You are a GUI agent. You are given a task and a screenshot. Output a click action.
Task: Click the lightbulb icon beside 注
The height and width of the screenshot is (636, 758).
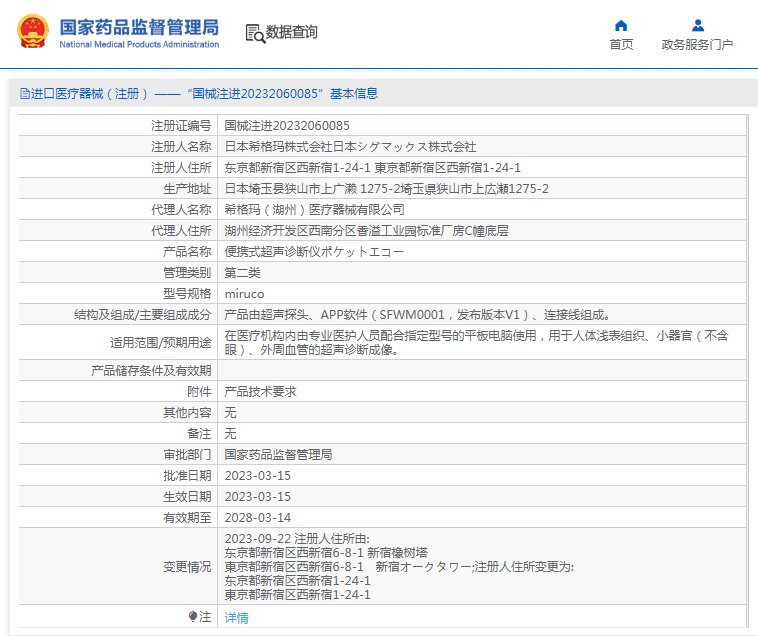[193, 617]
